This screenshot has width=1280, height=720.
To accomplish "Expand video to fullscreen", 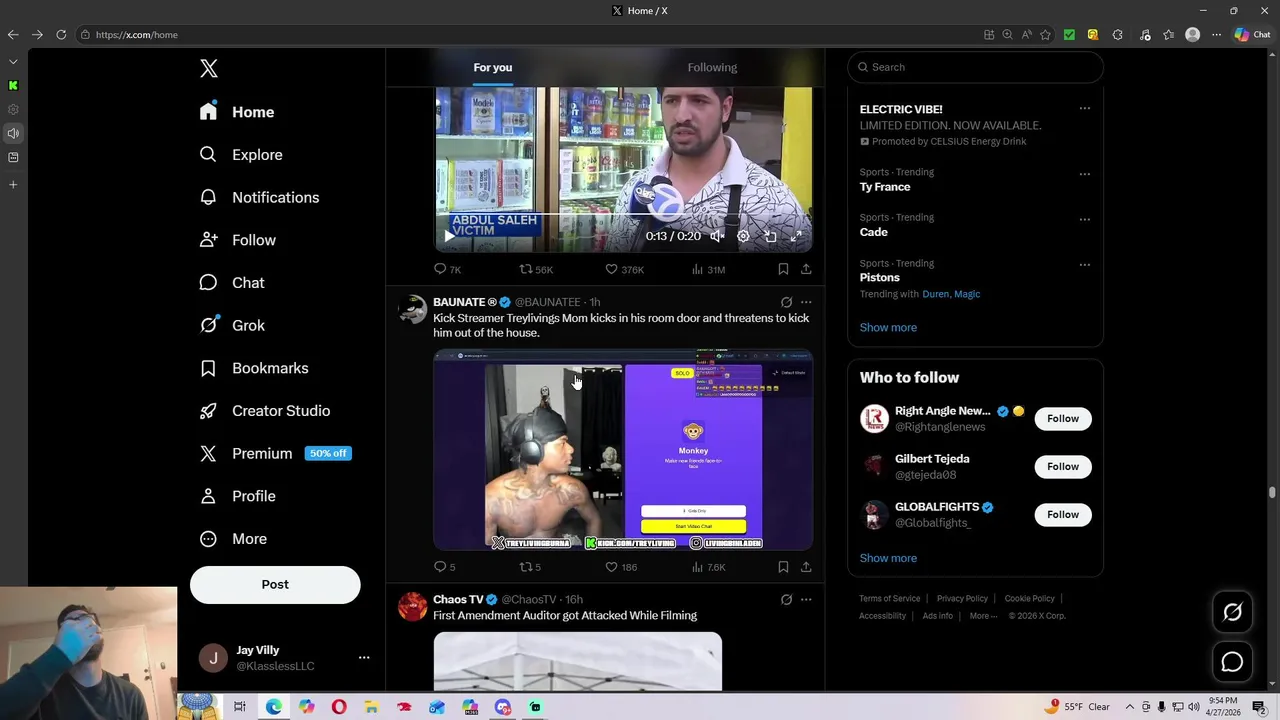I will [796, 236].
